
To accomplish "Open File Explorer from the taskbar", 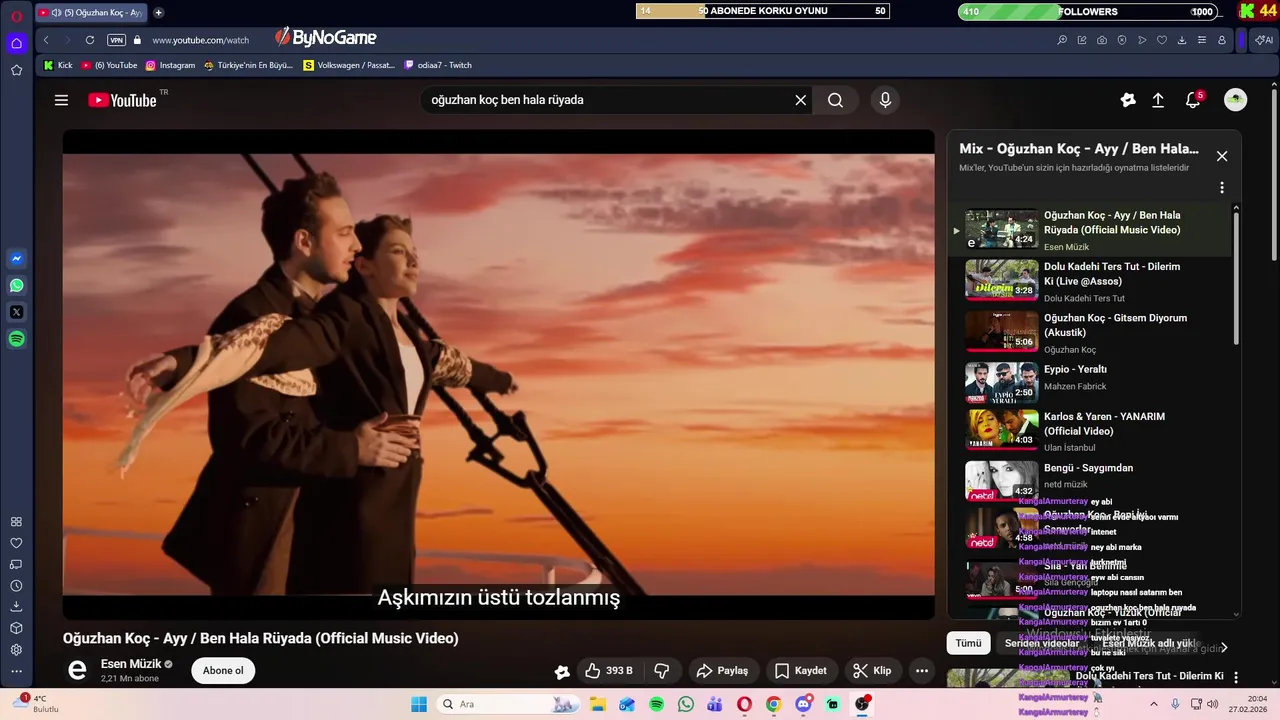I will (597, 704).
